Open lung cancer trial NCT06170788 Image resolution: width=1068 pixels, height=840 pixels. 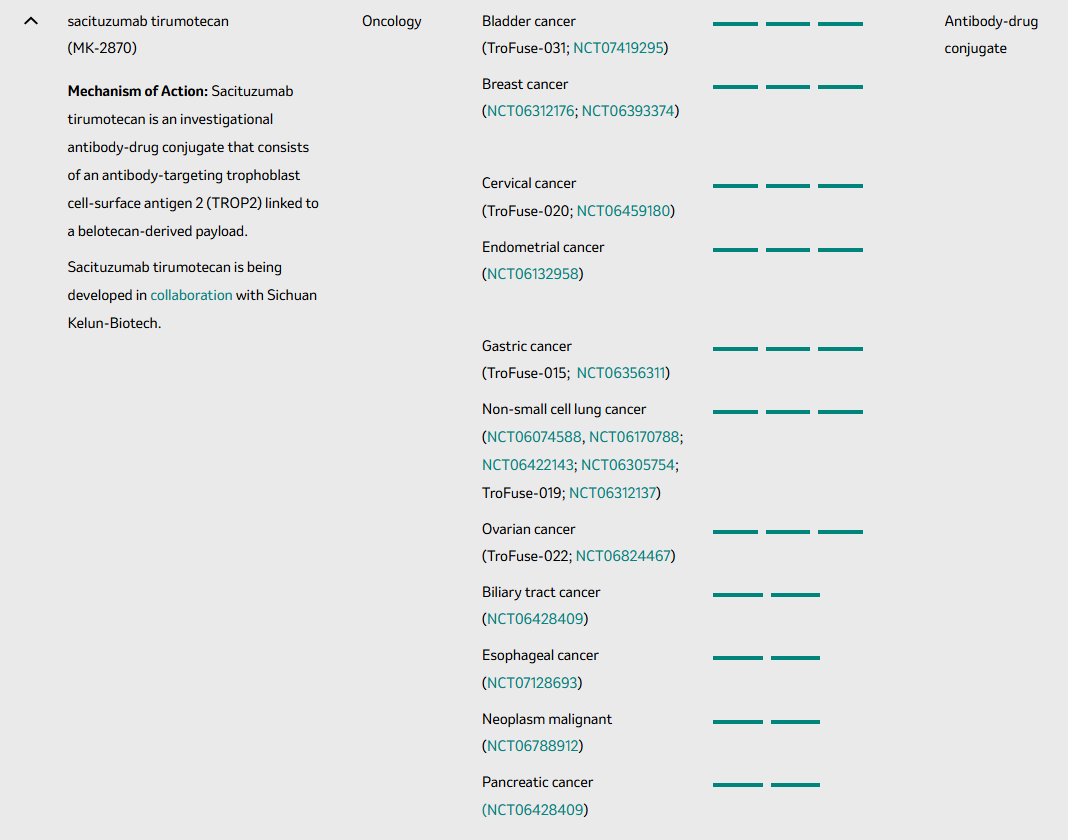[x=634, y=437]
